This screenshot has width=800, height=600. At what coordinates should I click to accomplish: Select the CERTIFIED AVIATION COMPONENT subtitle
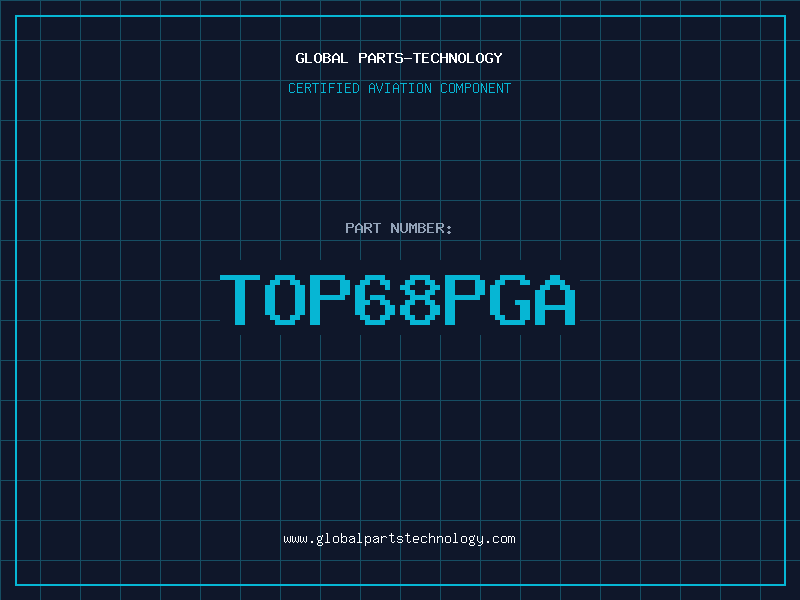coord(399,88)
